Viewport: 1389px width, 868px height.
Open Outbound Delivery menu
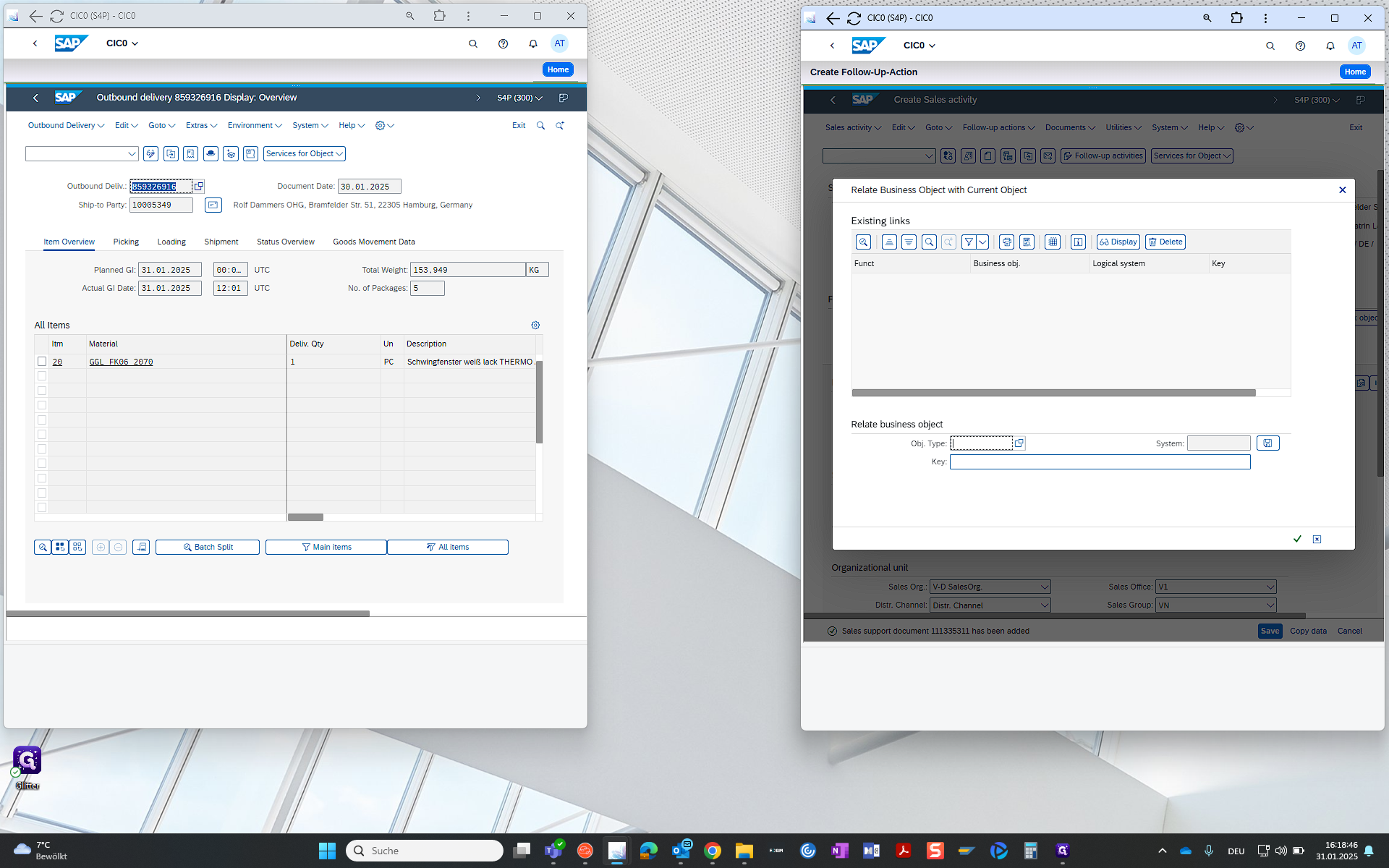(65, 125)
